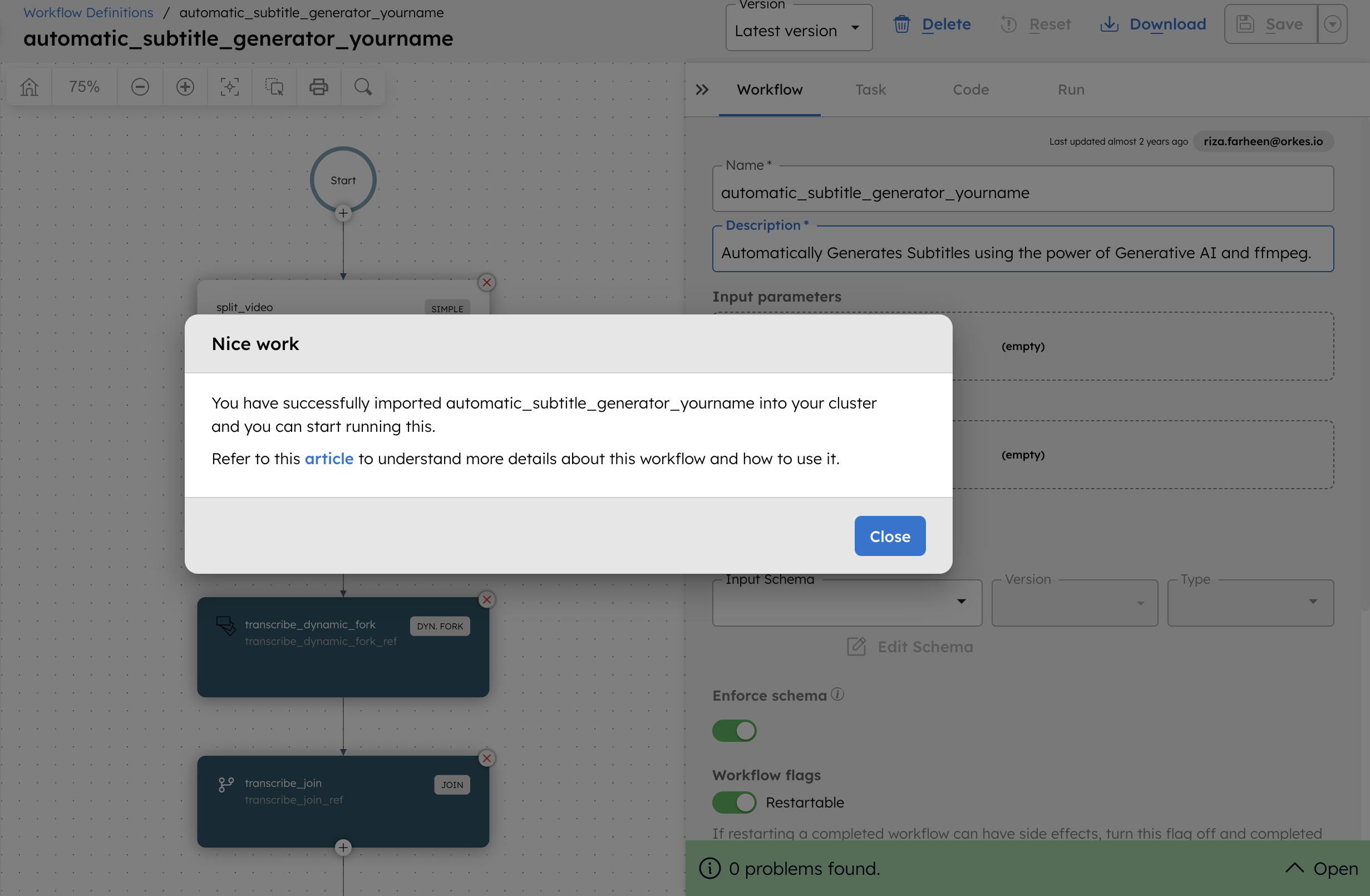Expand the Input Schema dropdown
This screenshot has width=1370, height=896.
click(x=961, y=602)
